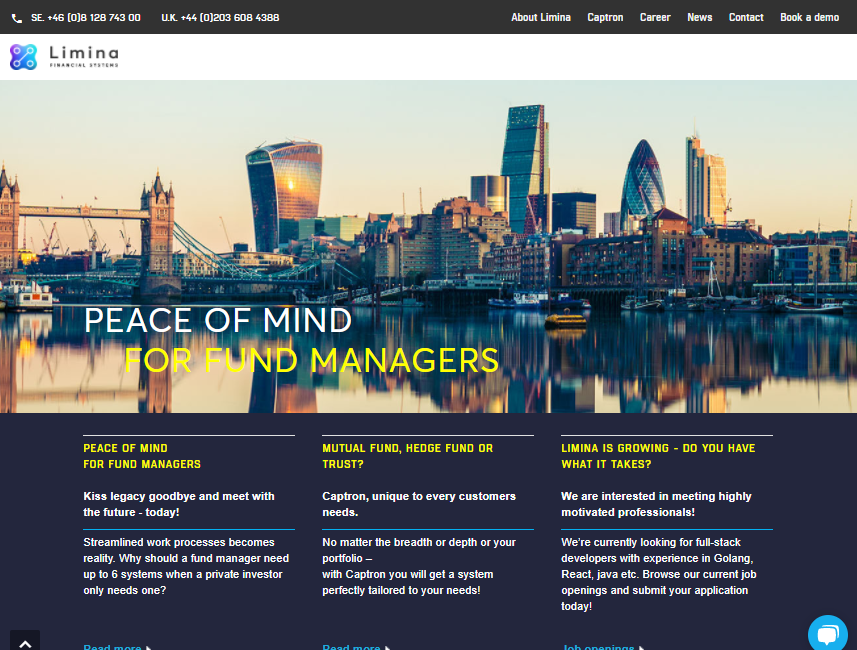This screenshot has width=857, height=650.
Task: Click the colorful circle emblem of the logo
Action: (22, 56)
